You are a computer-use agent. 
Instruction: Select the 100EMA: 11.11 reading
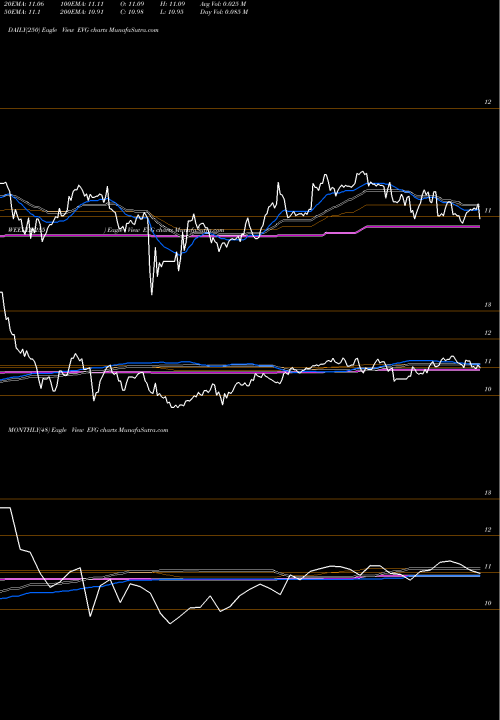(x=84, y=4)
